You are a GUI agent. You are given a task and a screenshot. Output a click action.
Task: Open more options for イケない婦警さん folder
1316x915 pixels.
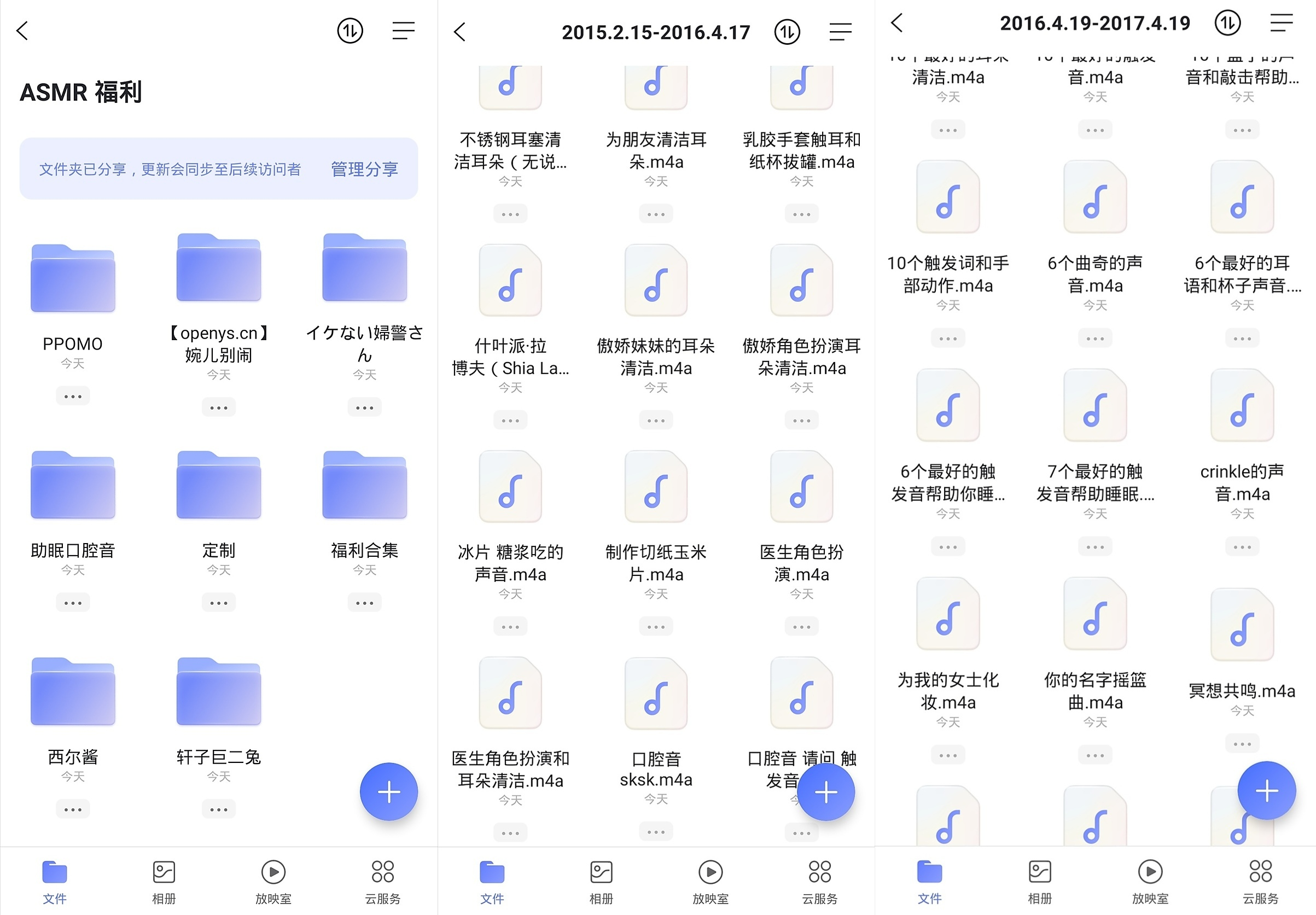pyautogui.click(x=364, y=408)
